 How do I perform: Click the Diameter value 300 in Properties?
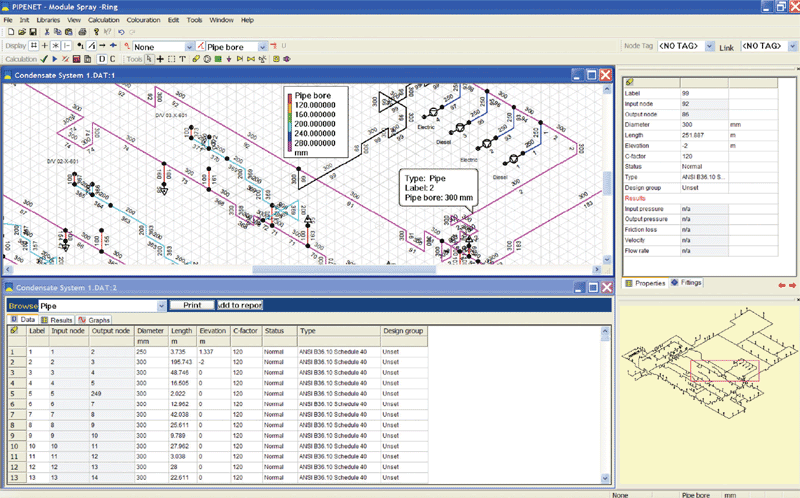point(704,124)
